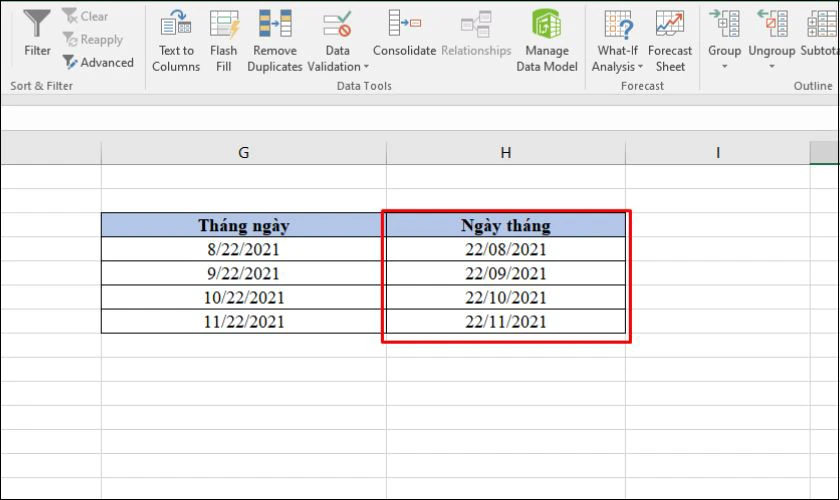Expand the Data Validation dropdown arrow

click(x=366, y=67)
